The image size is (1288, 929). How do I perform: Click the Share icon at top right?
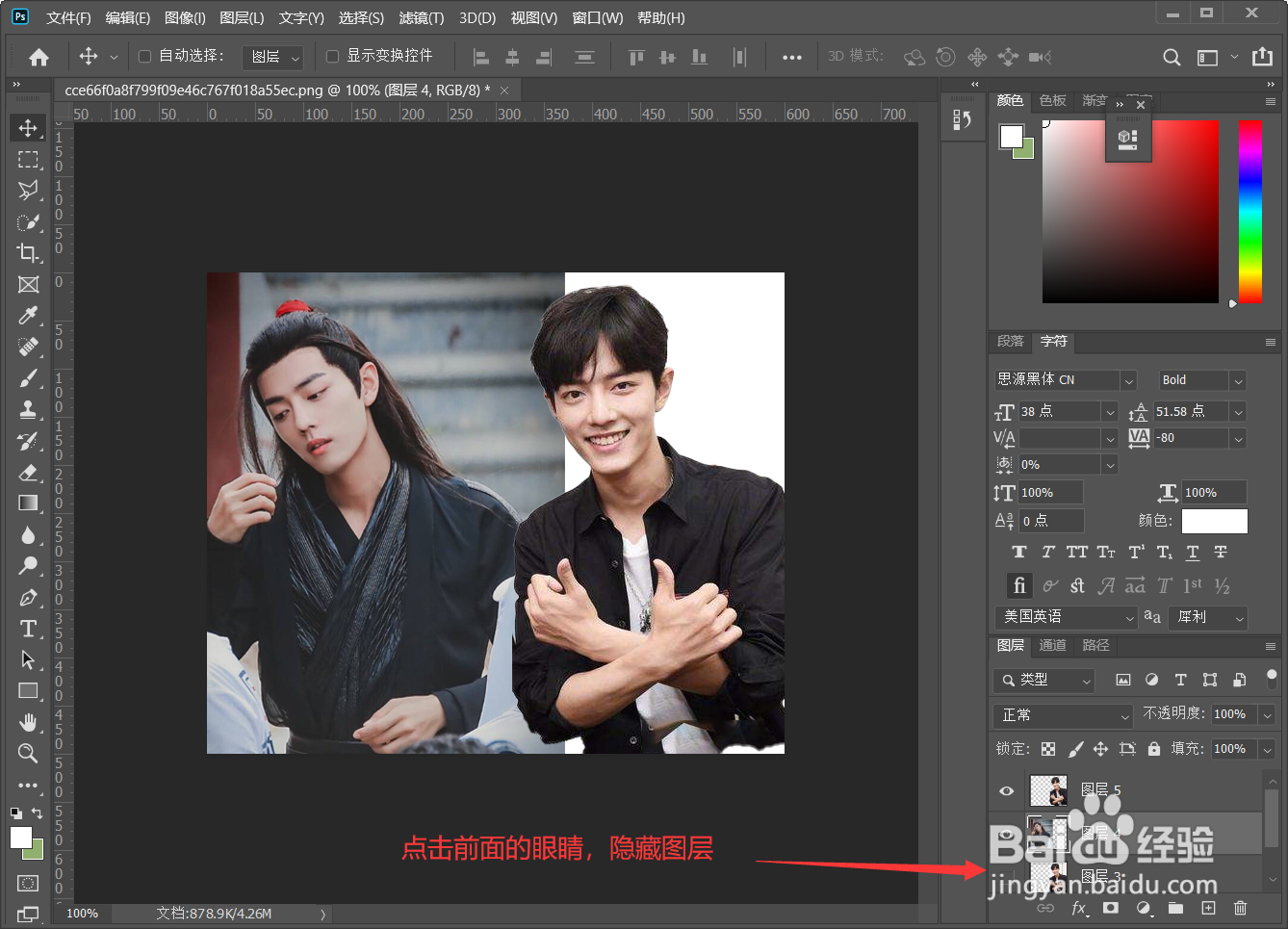pos(1262,57)
